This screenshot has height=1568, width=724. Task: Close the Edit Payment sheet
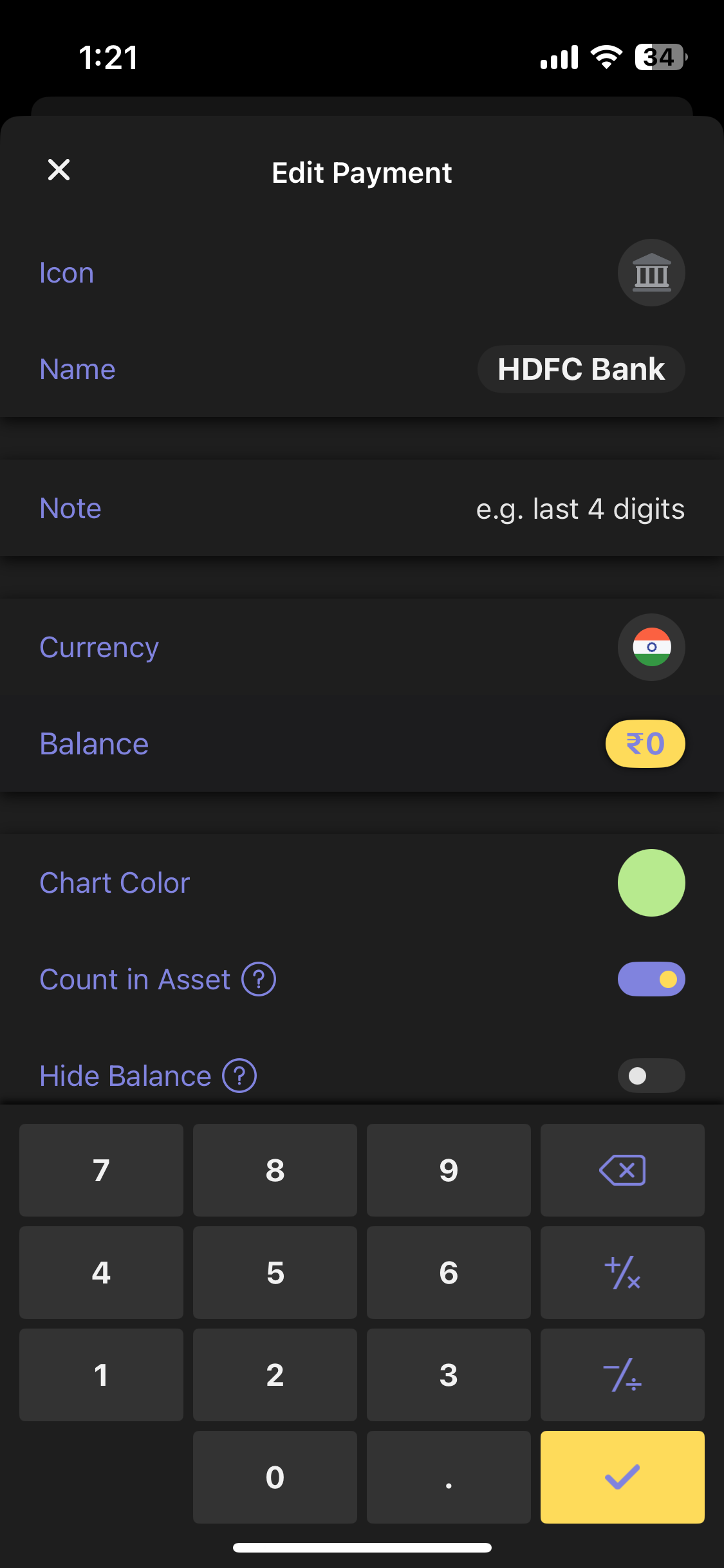click(x=59, y=171)
